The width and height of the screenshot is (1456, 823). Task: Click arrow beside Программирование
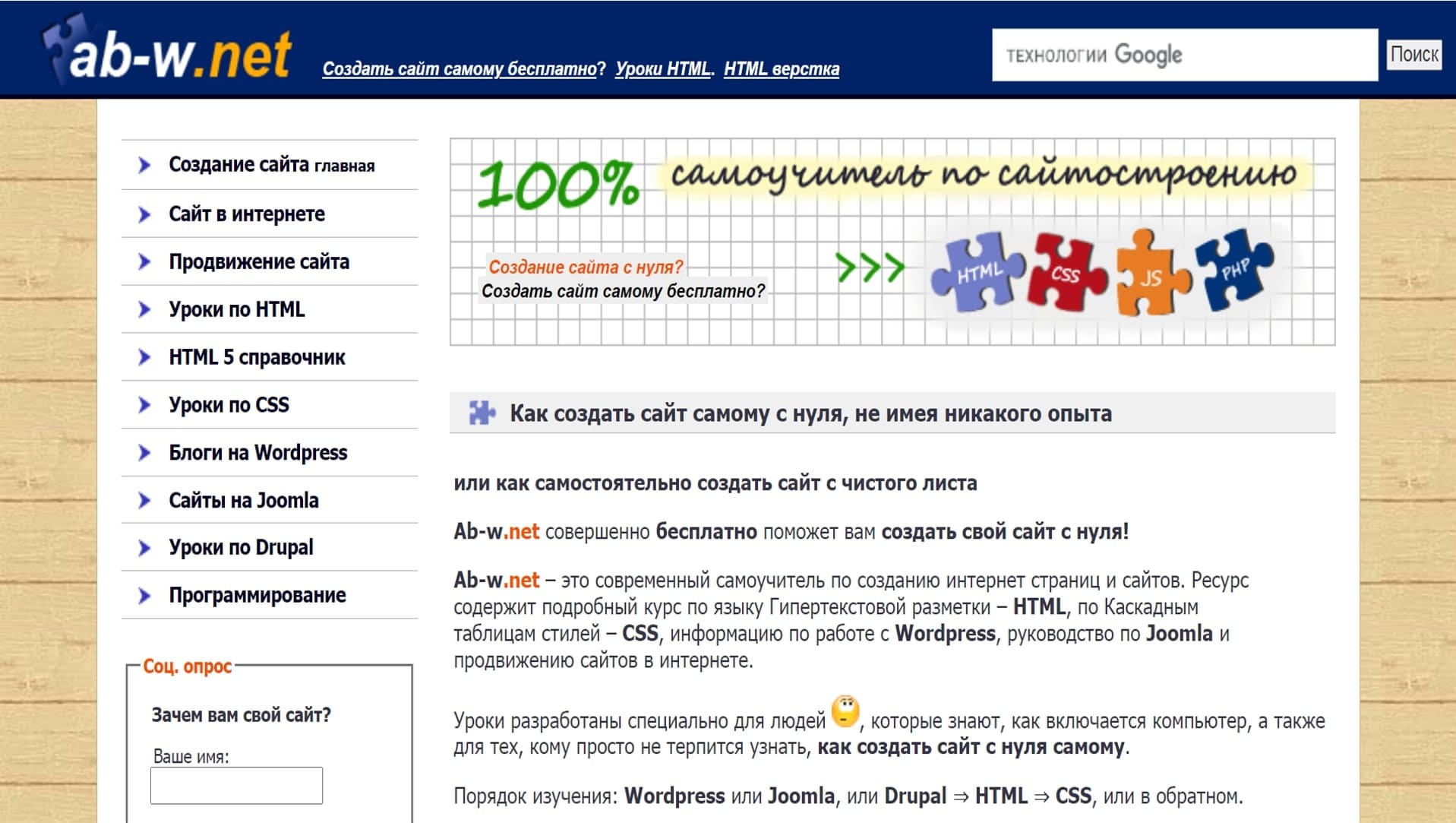(144, 595)
